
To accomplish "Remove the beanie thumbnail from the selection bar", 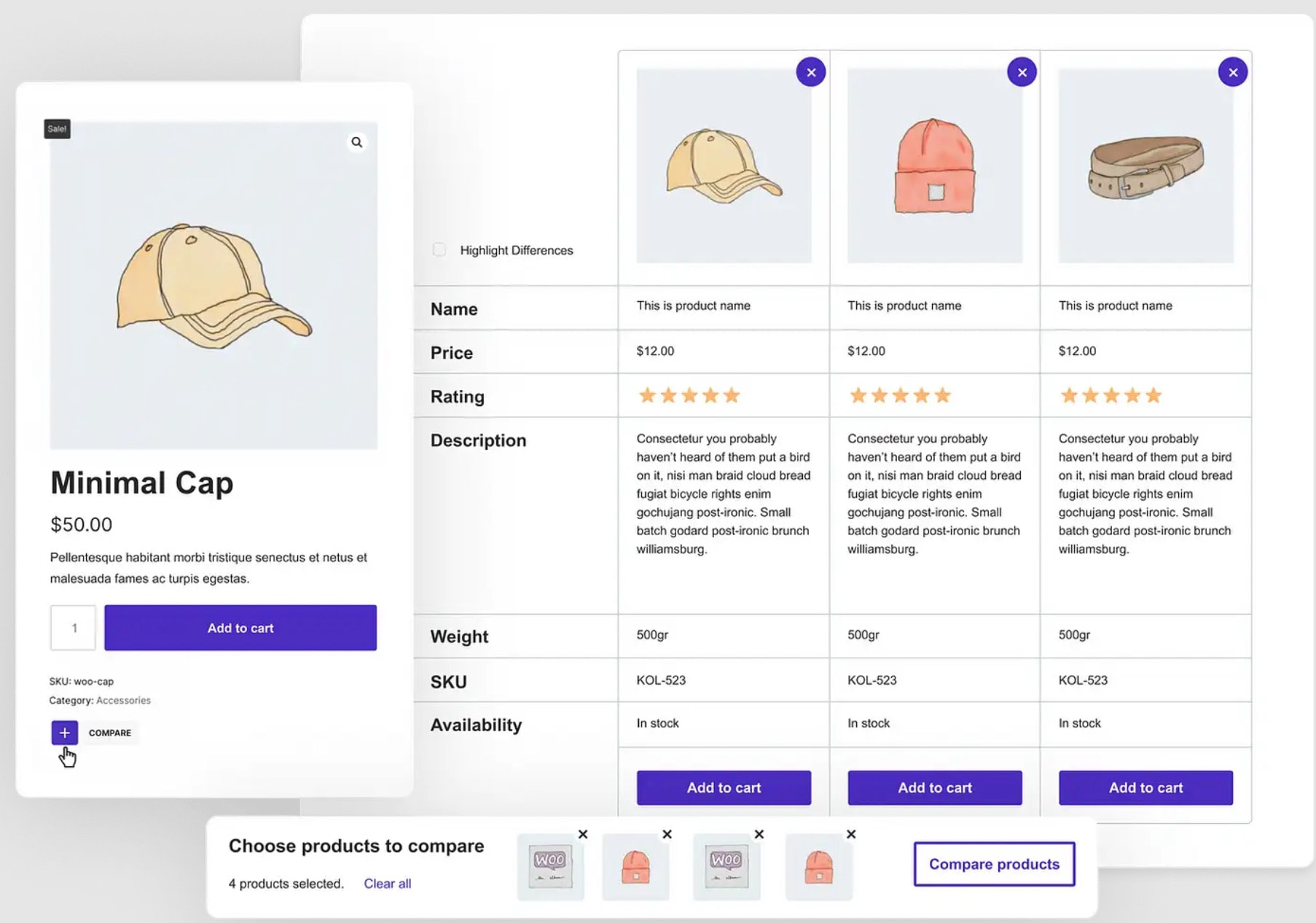I will click(x=667, y=834).
